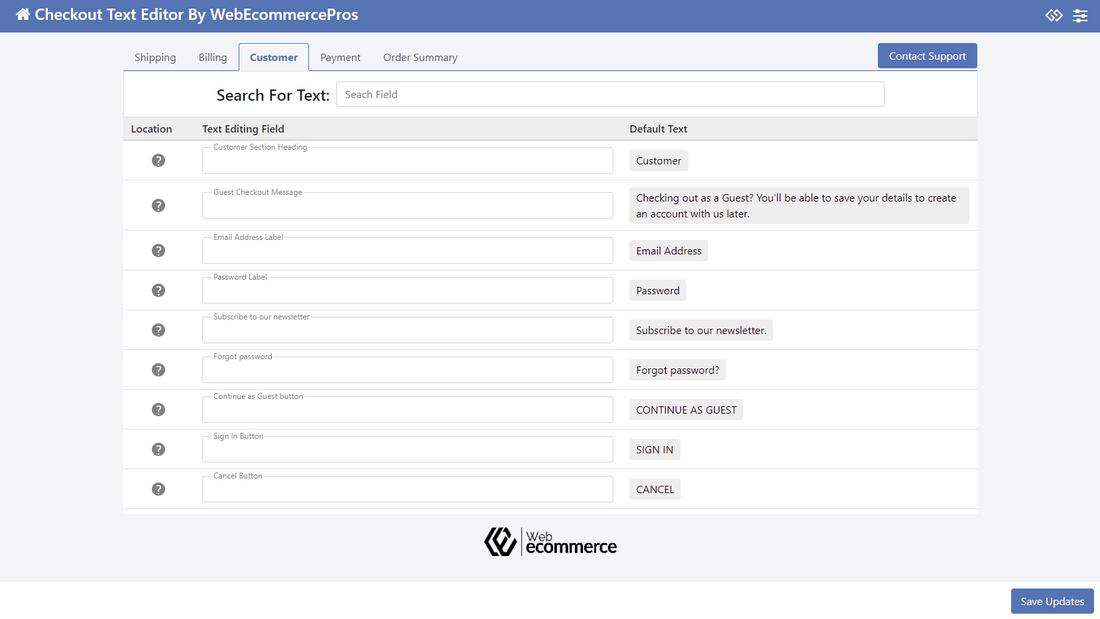Click the Save Updates button
Image resolution: width=1100 pixels, height=619 pixels.
coord(1052,601)
